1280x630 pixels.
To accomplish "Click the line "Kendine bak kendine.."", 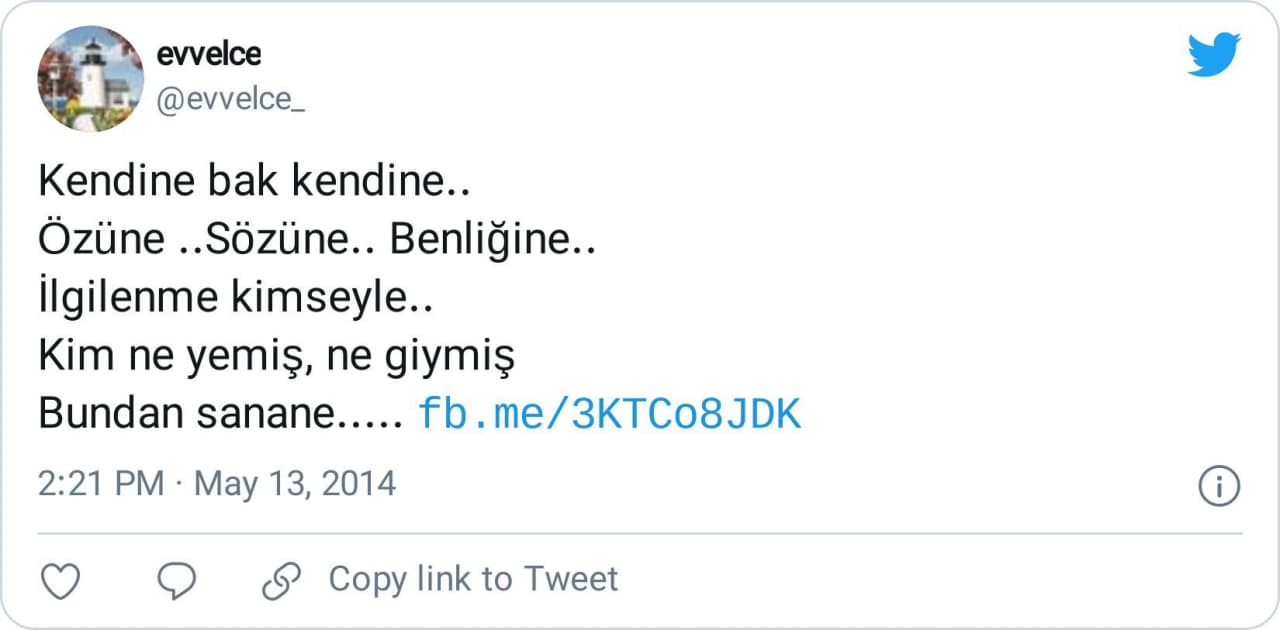I will pos(254,183).
